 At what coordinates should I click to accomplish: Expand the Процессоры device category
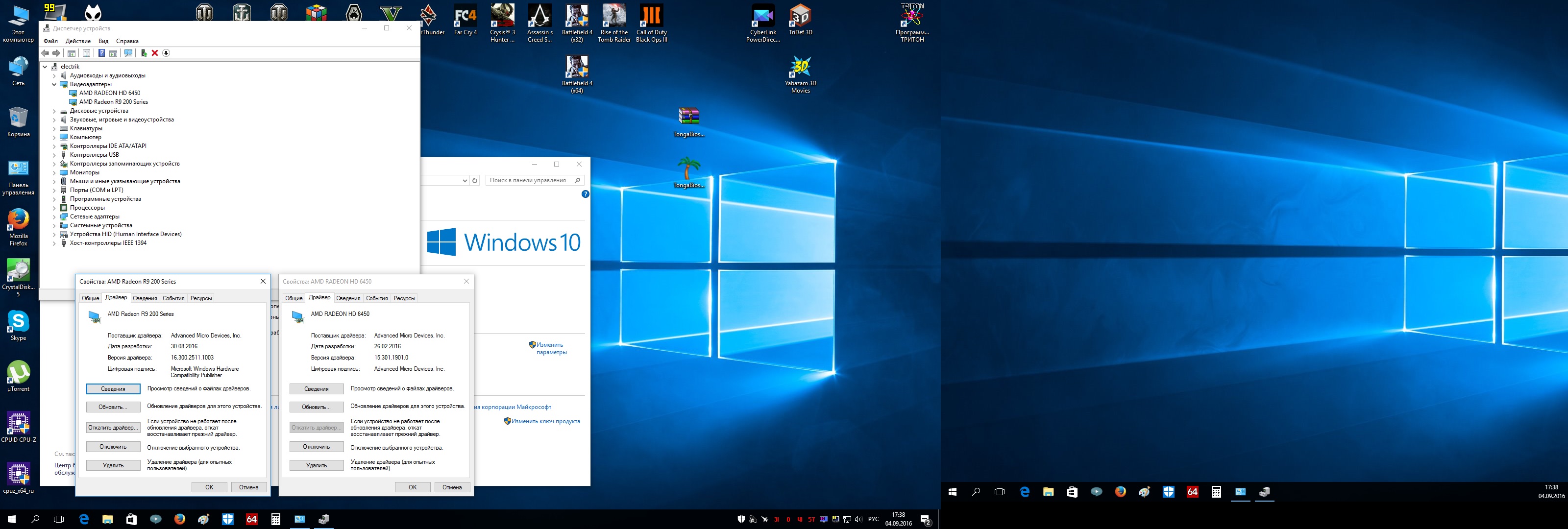click(54, 208)
